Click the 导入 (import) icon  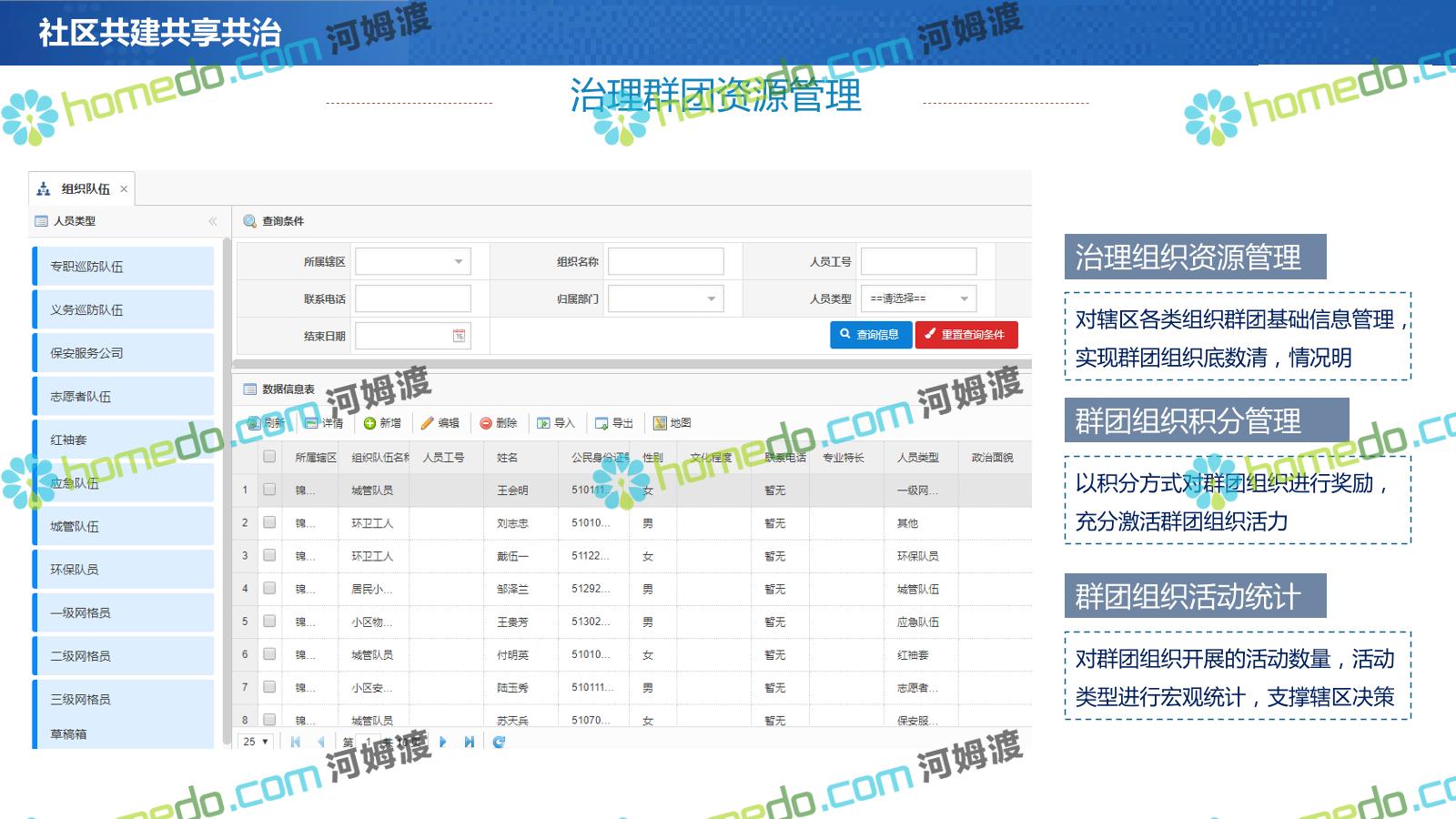point(543,423)
